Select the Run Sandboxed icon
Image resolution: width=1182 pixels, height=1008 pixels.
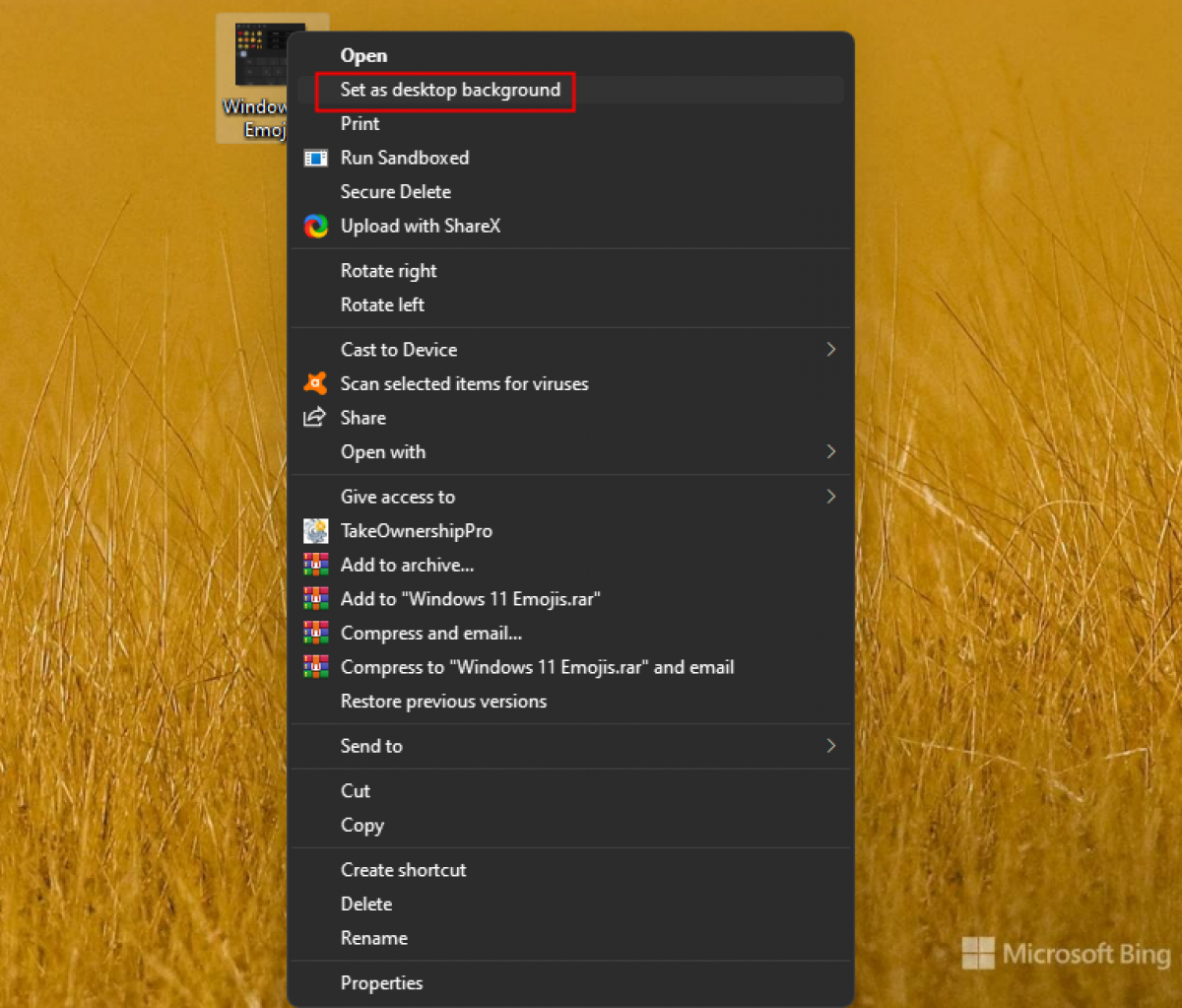[x=315, y=158]
